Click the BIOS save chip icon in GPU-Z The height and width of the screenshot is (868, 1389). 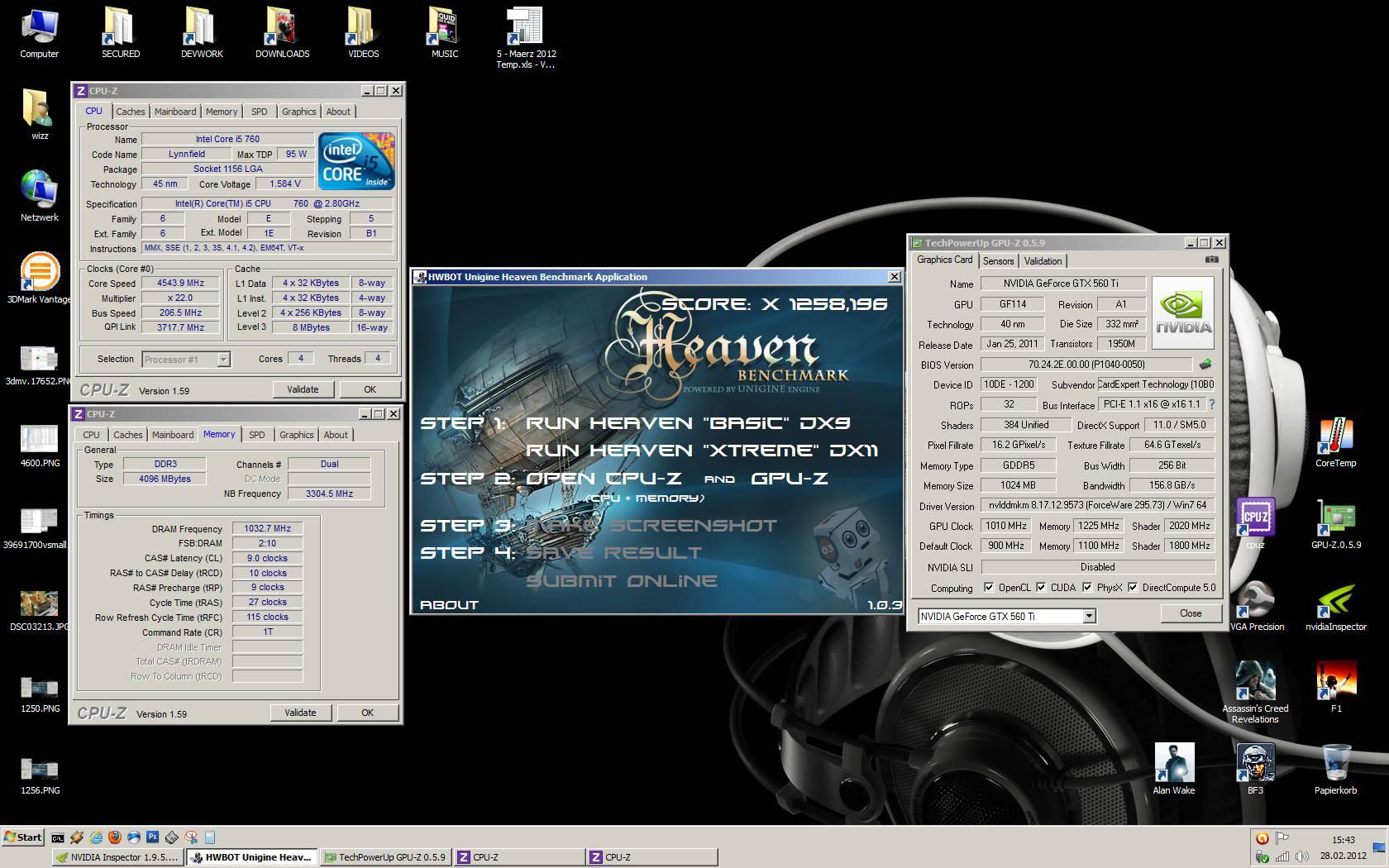[1205, 365]
